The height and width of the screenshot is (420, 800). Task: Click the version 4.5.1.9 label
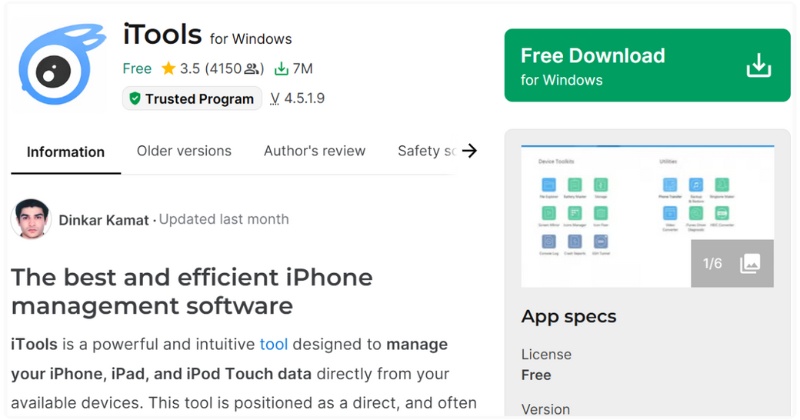pyautogui.click(x=298, y=99)
